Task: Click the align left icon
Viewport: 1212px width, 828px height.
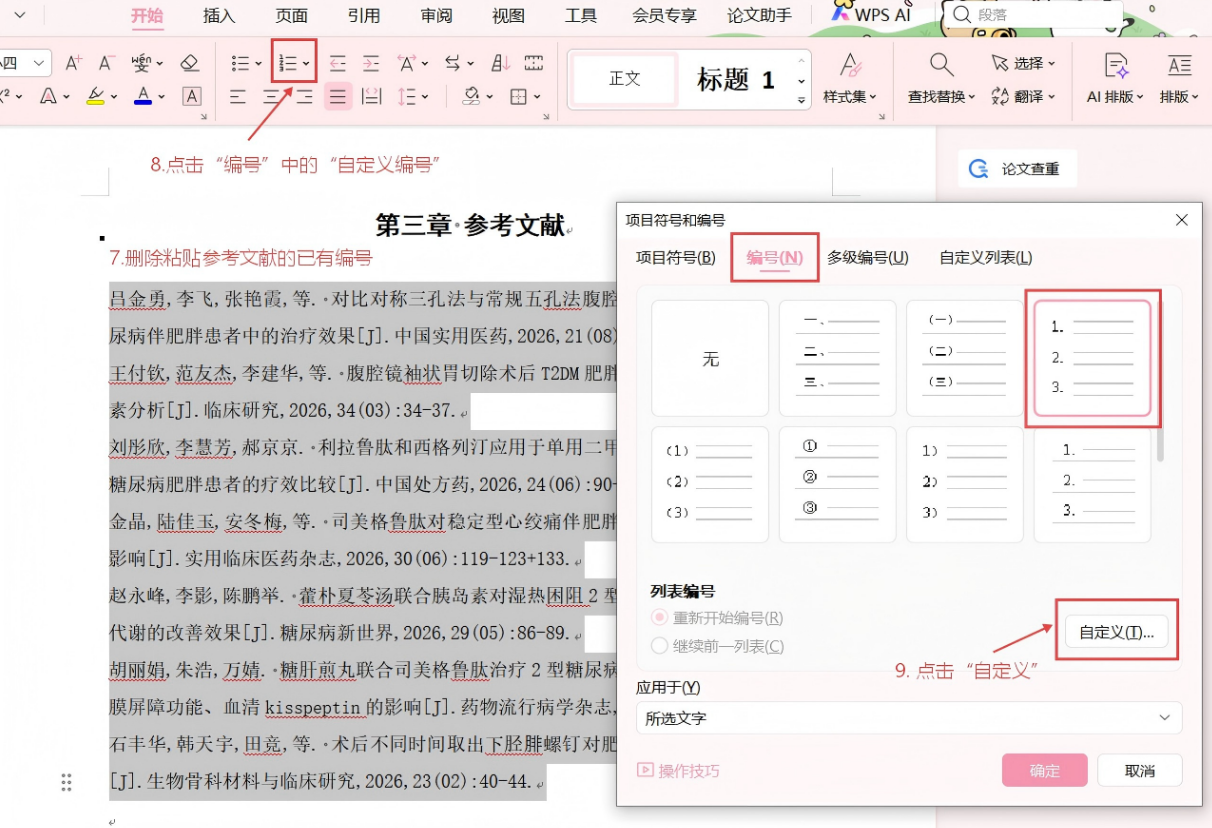Action: [238, 97]
